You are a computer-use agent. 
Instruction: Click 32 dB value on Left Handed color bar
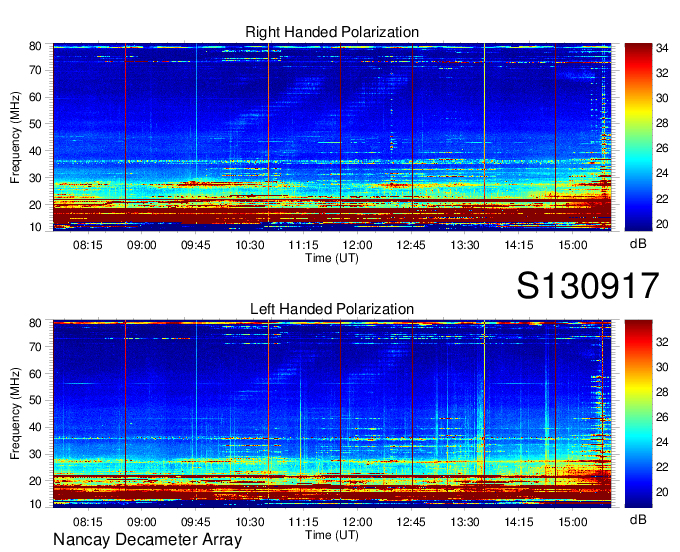[x=662, y=342]
